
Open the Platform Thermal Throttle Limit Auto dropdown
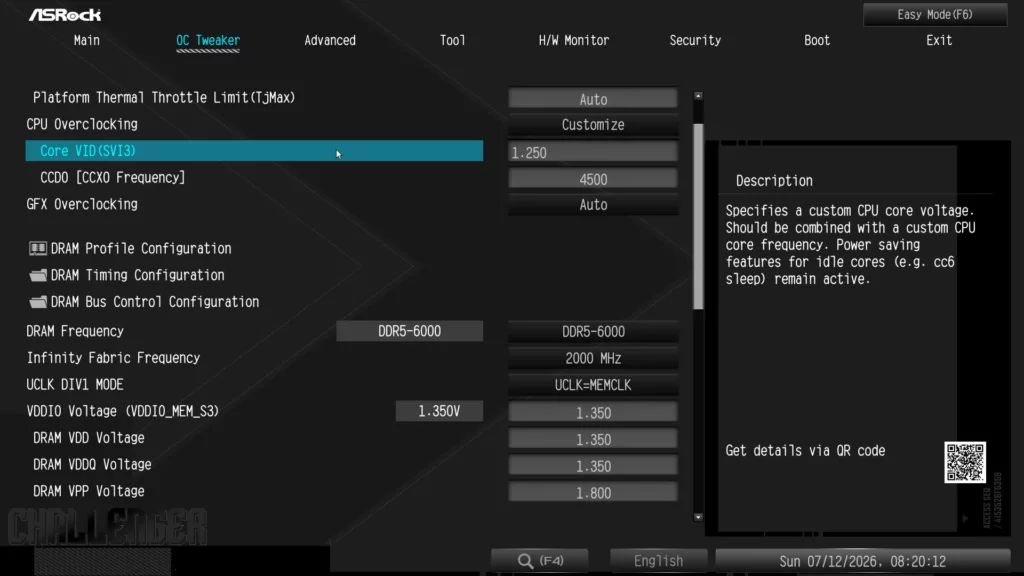coord(593,99)
